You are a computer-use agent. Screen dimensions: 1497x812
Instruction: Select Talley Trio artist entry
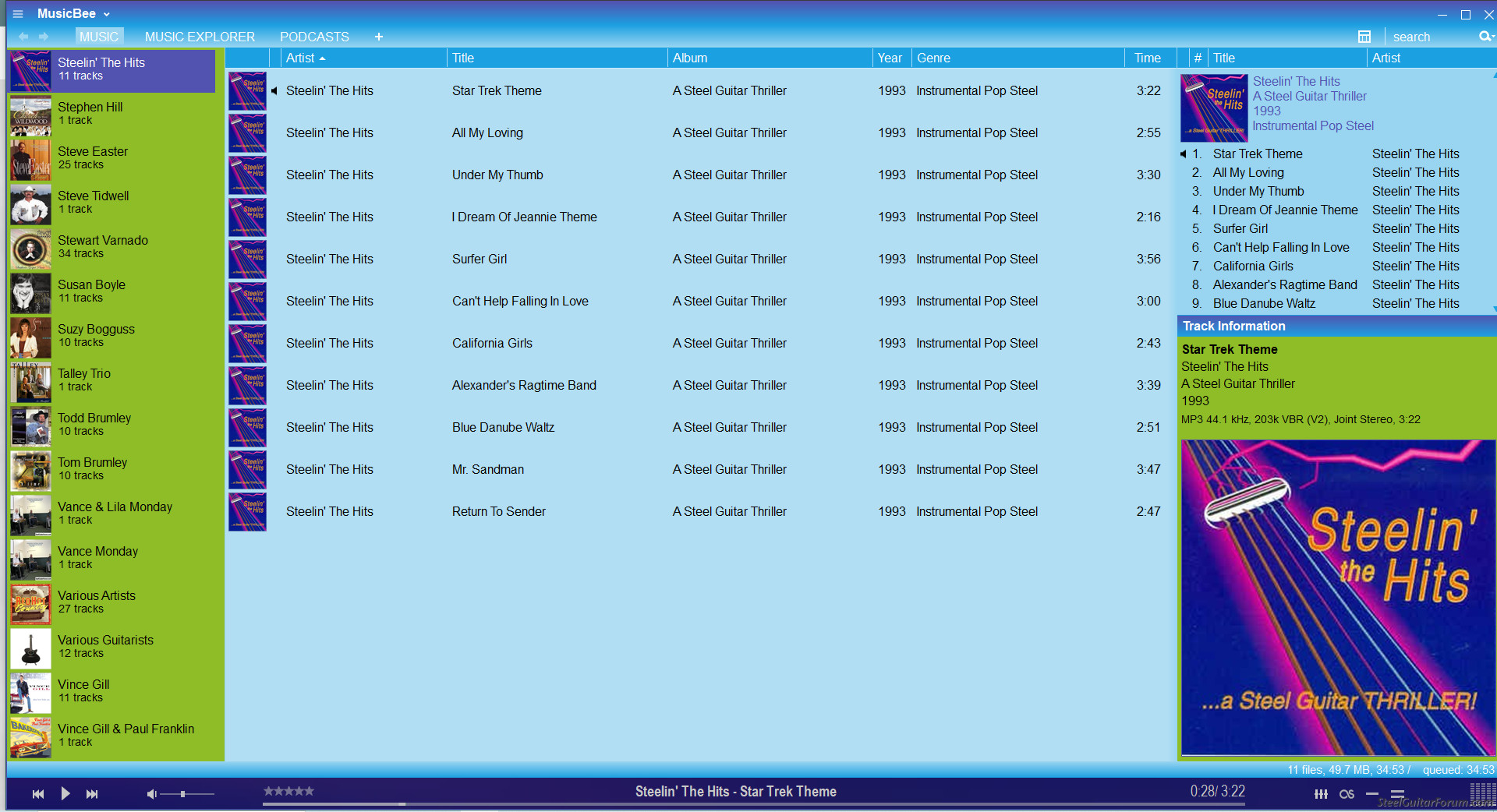coord(113,382)
